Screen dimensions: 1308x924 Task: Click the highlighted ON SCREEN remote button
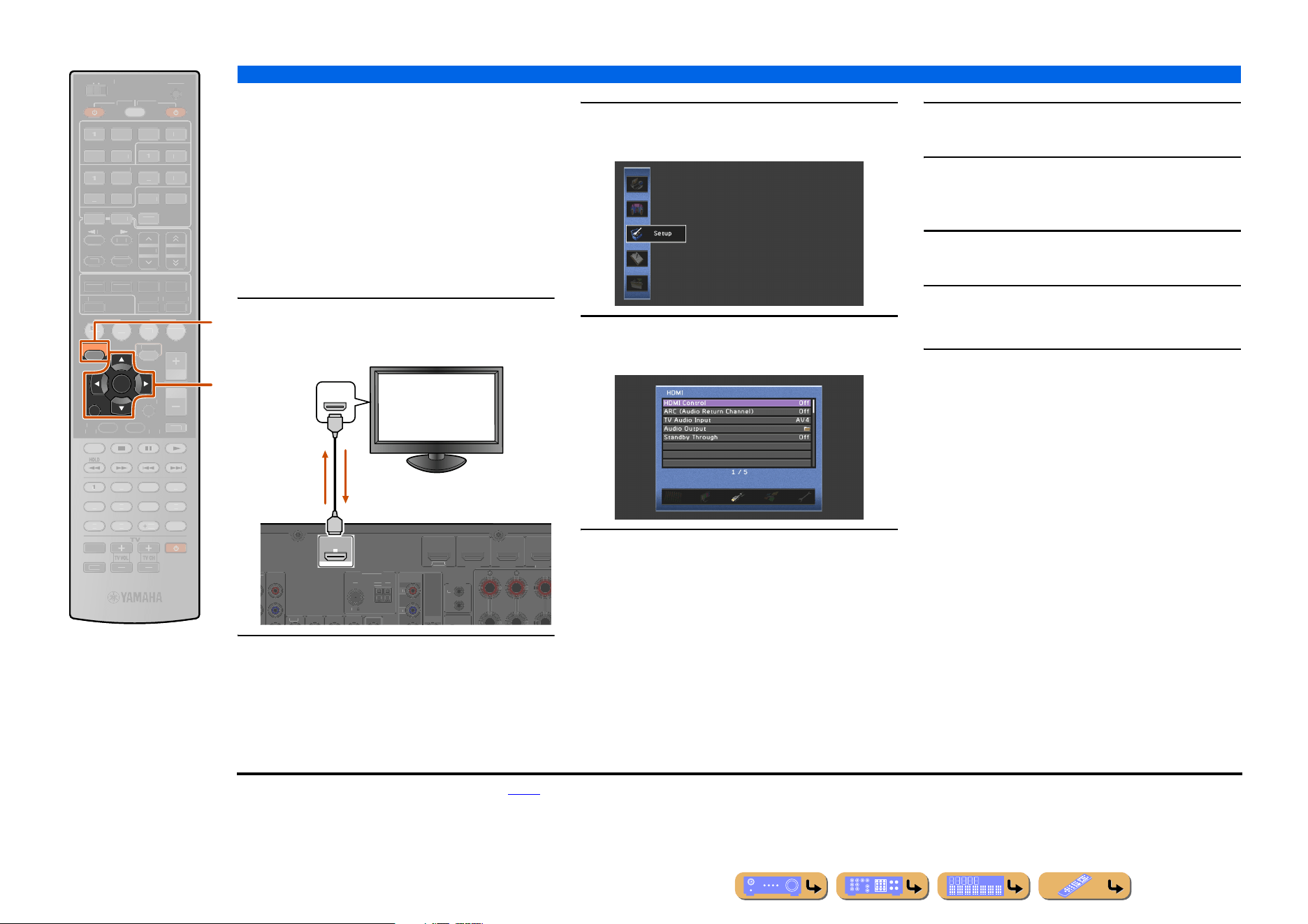94,353
